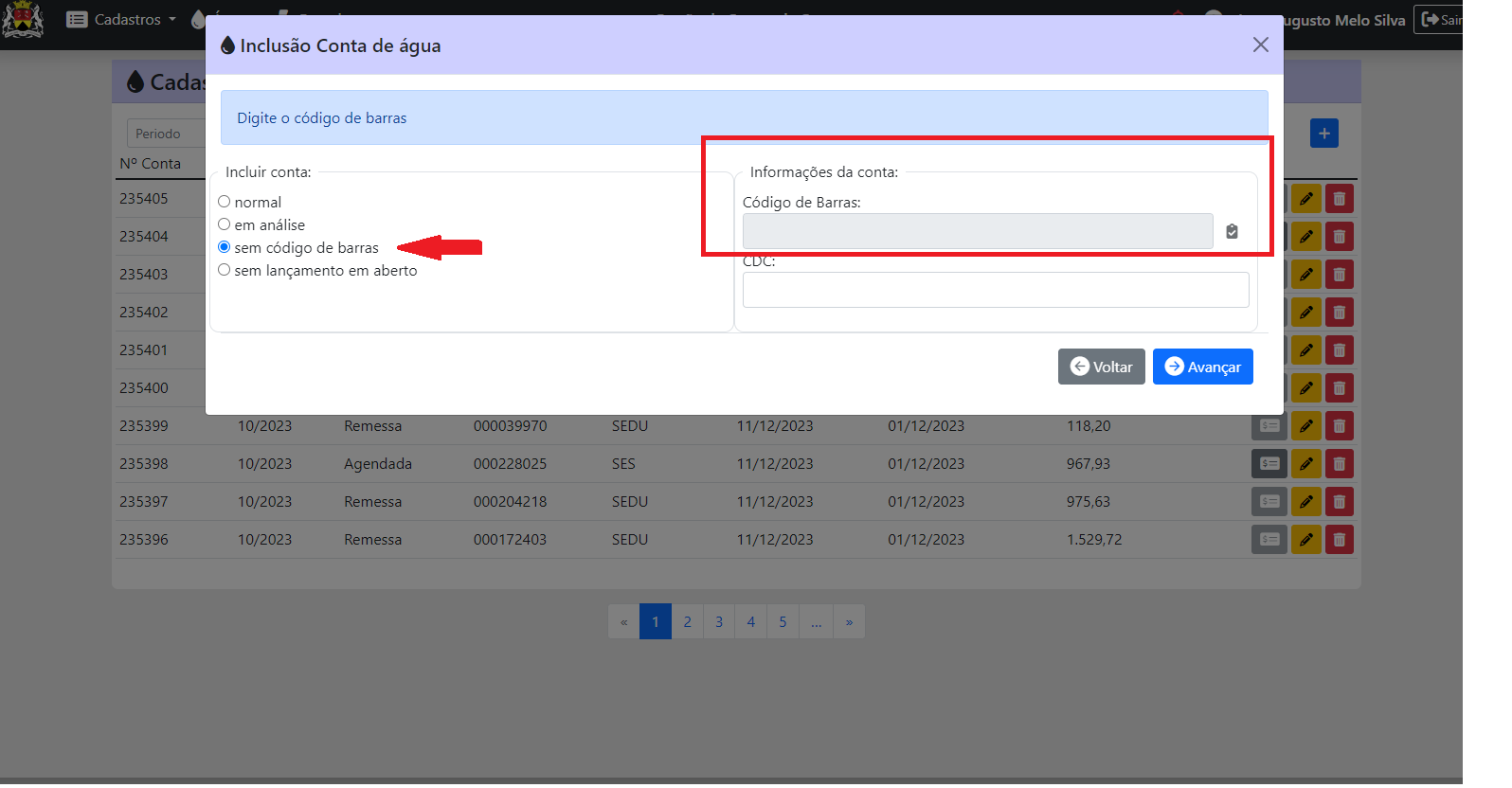
Task: Click the Avançar button
Action: click(x=1203, y=367)
